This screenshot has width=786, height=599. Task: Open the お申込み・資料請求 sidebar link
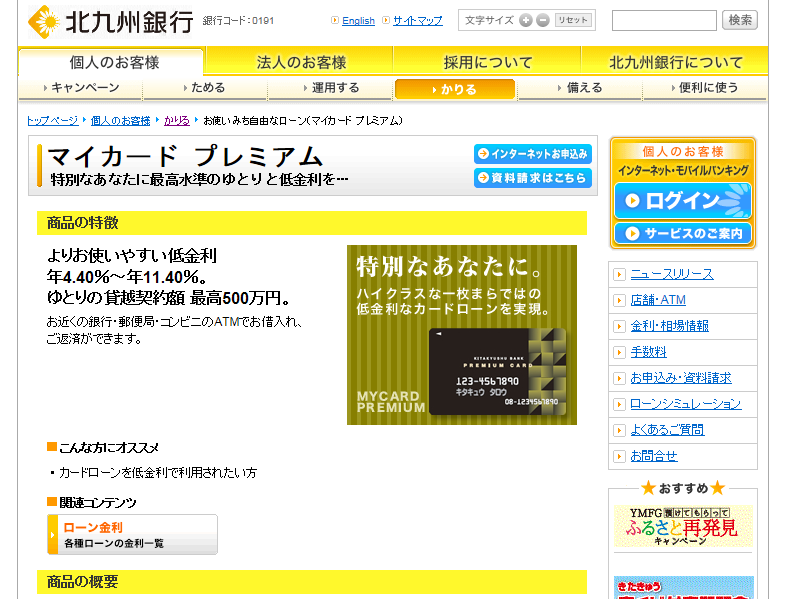point(681,377)
